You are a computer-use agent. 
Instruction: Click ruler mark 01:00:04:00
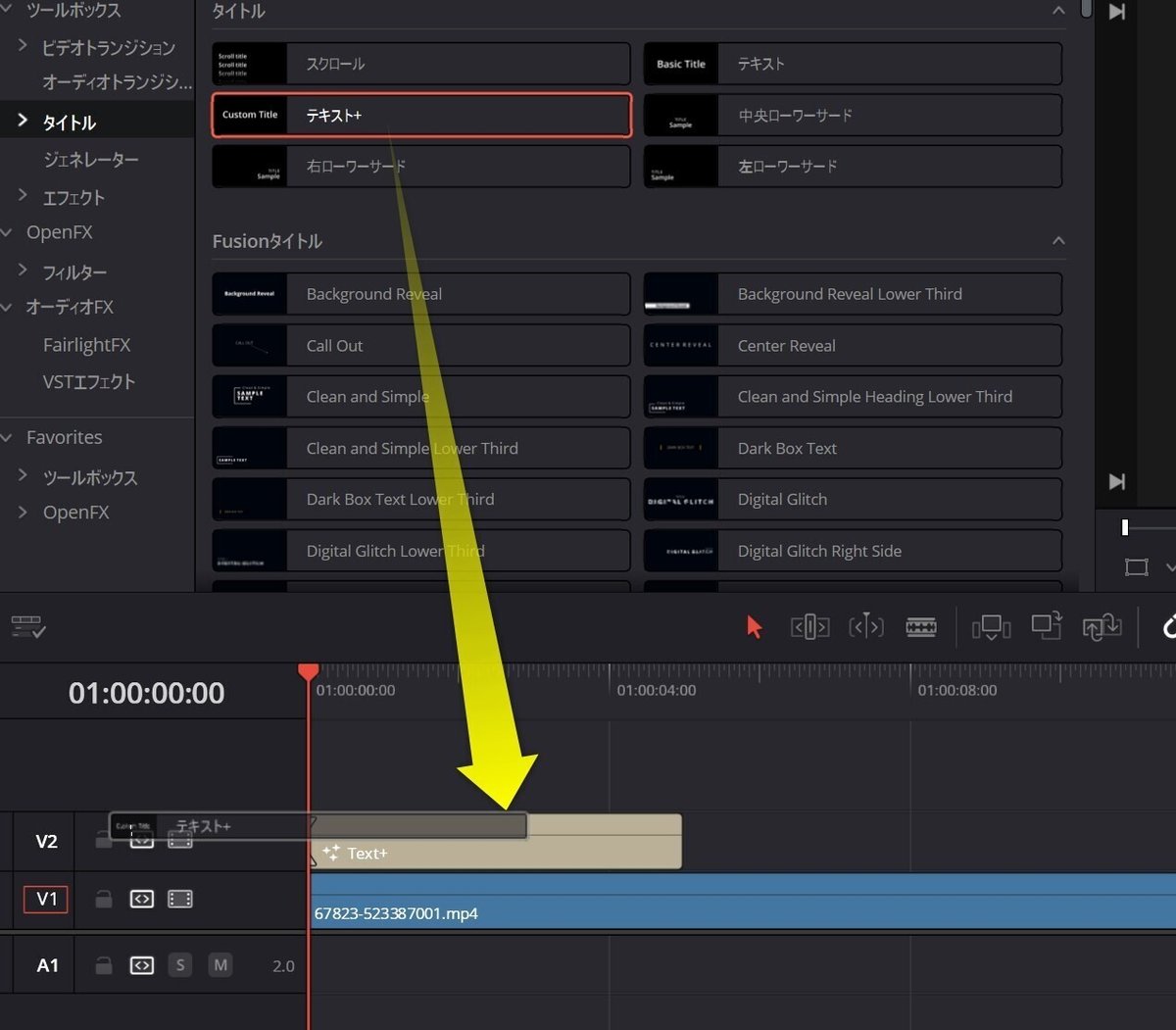(x=657, y=690)
